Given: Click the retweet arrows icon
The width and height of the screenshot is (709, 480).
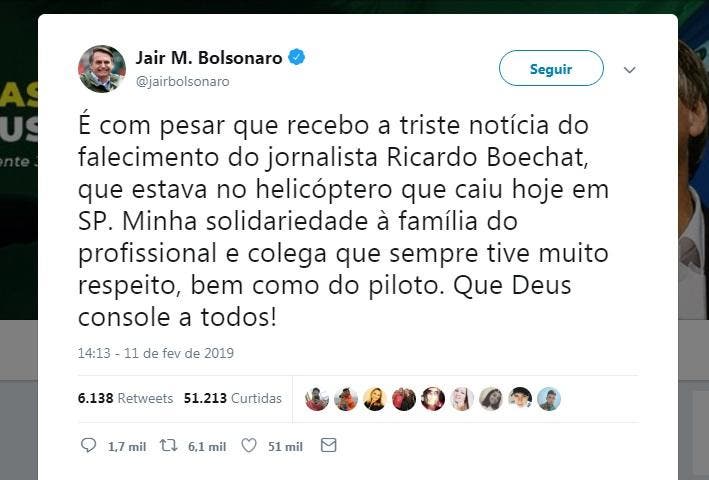Looking at the screenshot, I should 169,446.
